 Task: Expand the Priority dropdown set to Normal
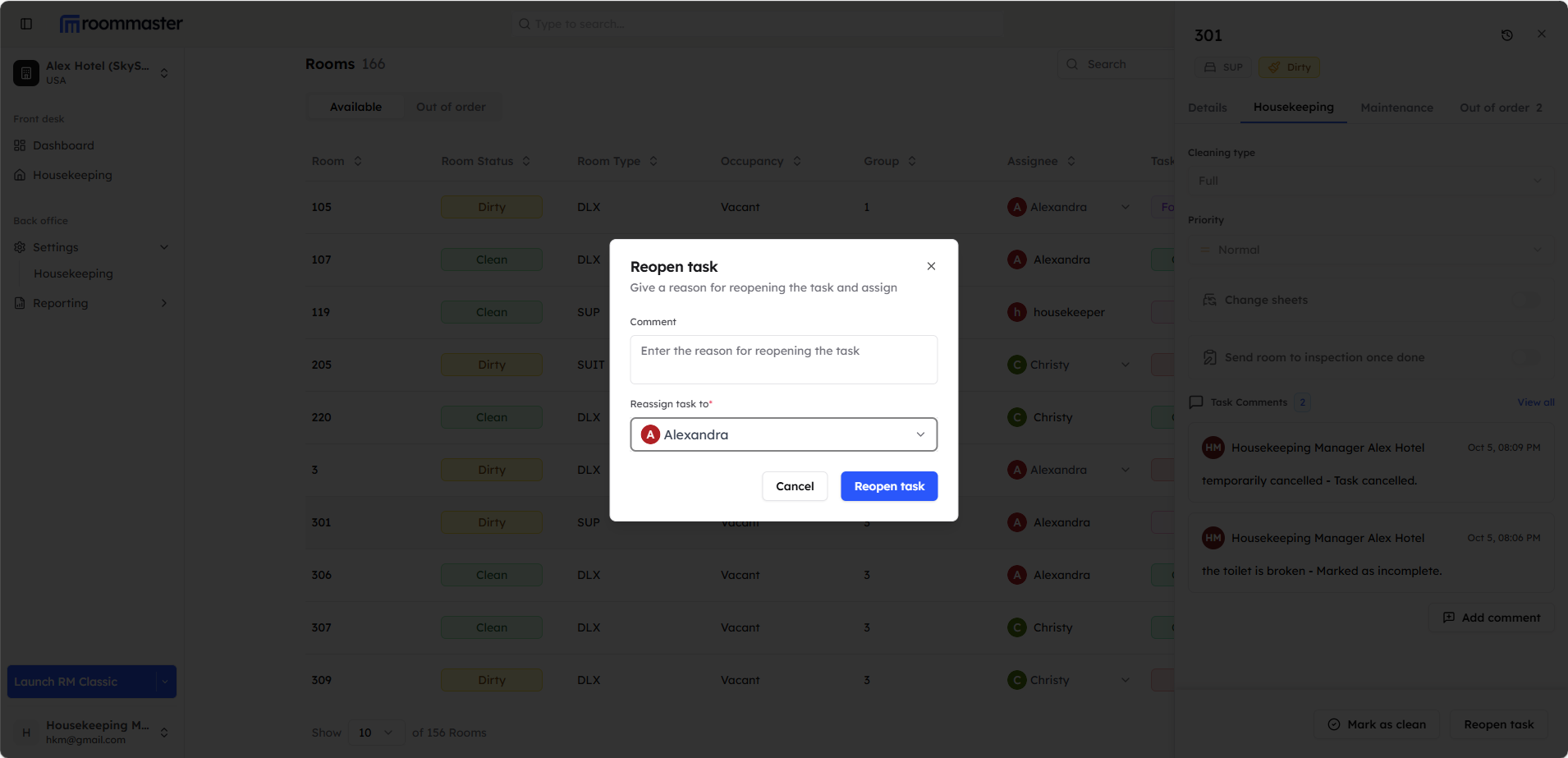(1369, 249)
